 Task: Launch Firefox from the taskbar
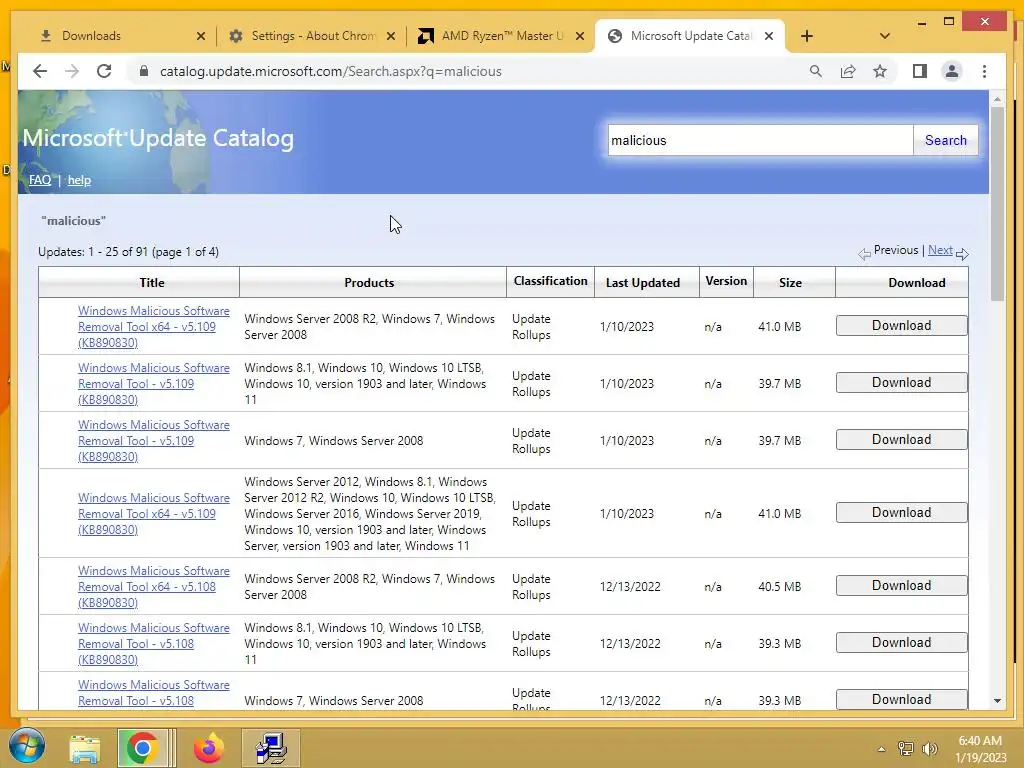tap(209, 748)
